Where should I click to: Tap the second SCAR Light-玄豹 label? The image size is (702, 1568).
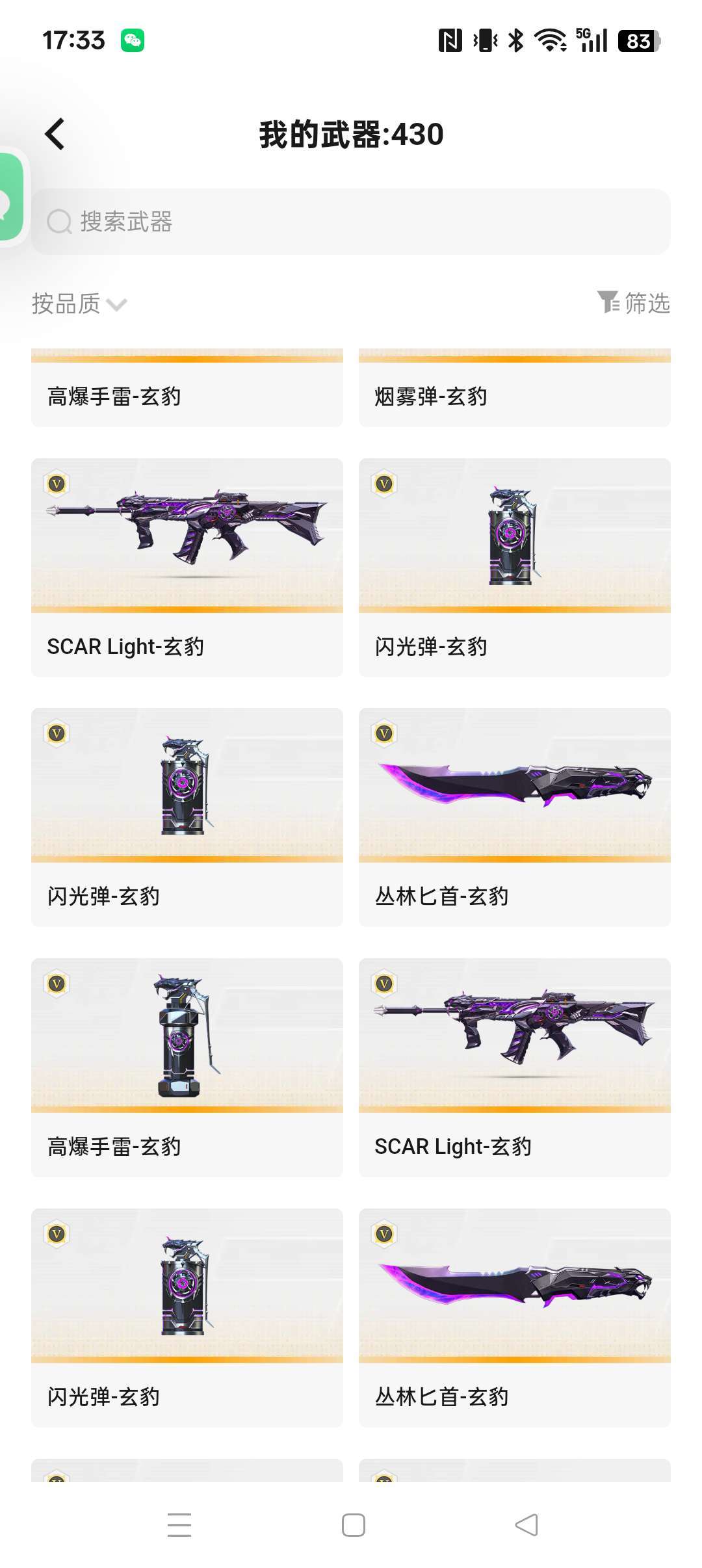coord(453,1146)
